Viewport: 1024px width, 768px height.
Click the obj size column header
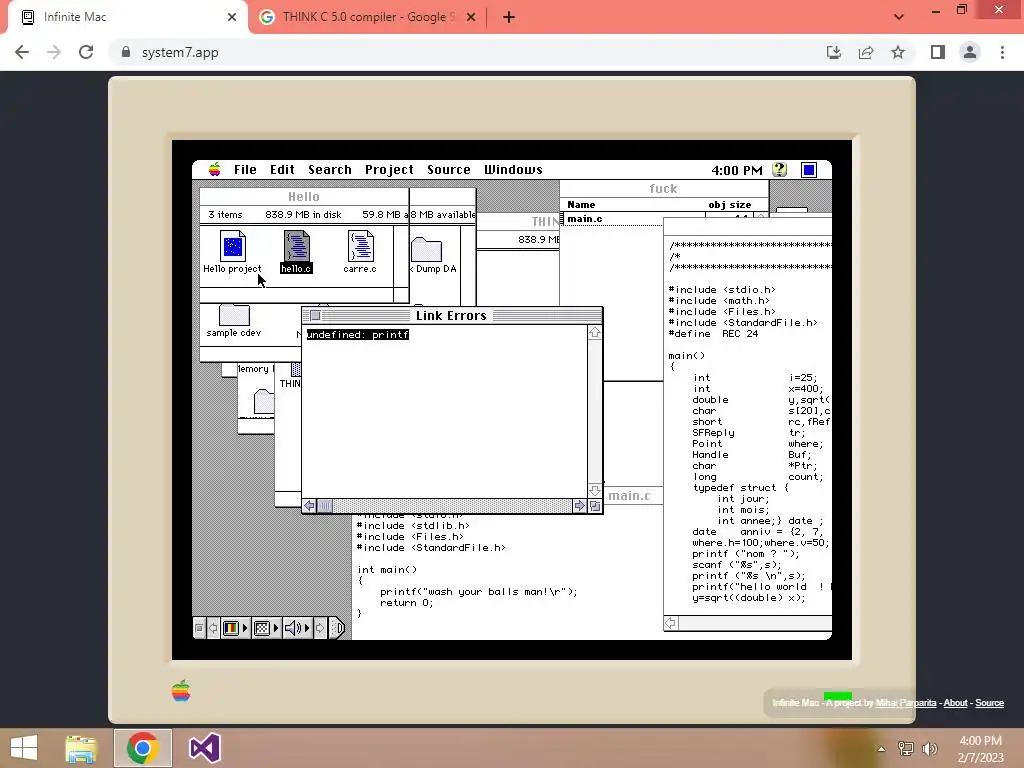[x=729, y=205]
